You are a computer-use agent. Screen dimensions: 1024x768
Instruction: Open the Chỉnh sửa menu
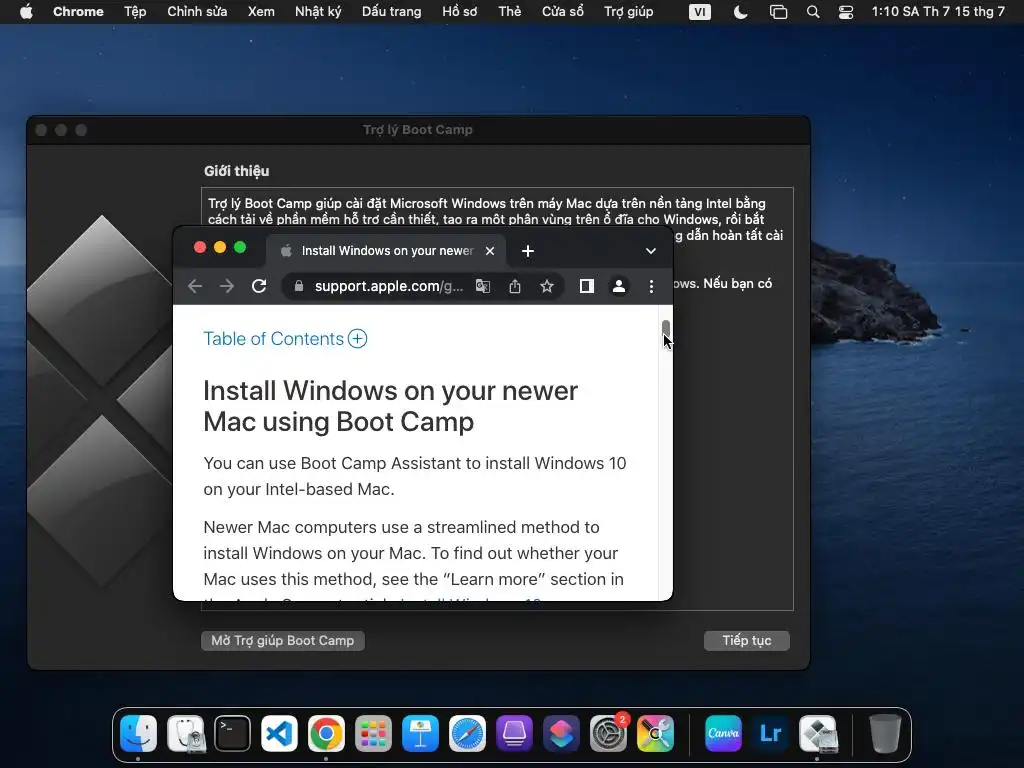point(197,12)
